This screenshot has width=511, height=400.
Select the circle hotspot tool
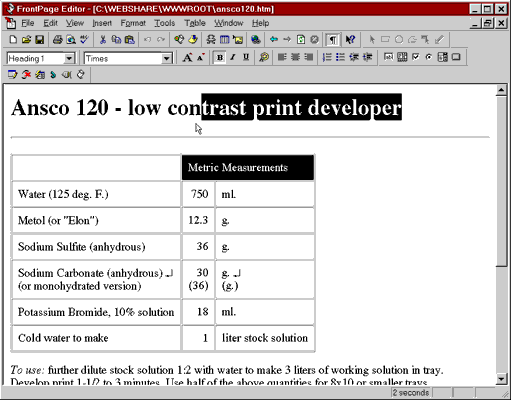click(399, 40)
